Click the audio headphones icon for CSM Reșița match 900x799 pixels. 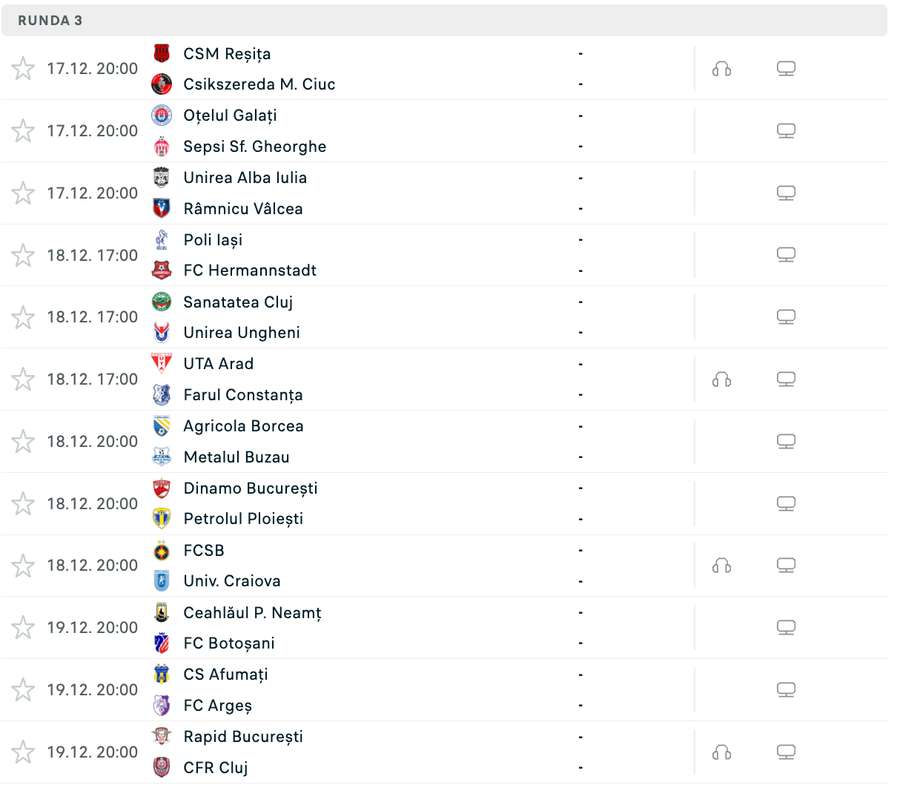[721, 69]
